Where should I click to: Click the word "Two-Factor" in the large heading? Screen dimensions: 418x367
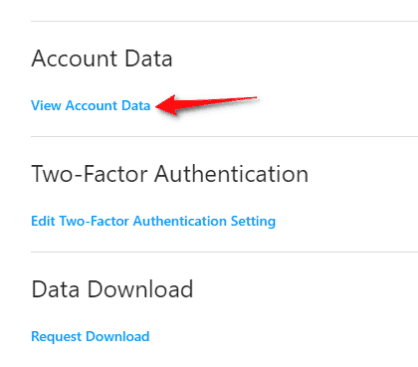click(89, 174)
